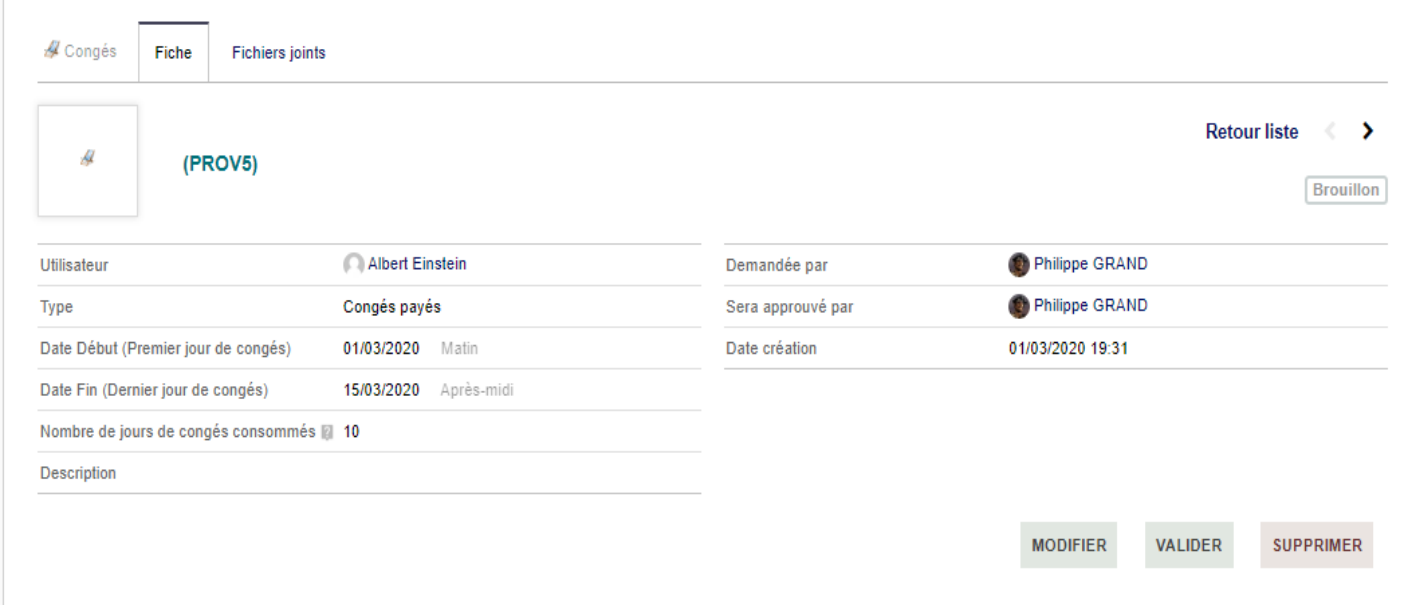Click the leave request thumbnail image
The width and height of the screenshot is (1412, 605).
(x=88, y=160)
